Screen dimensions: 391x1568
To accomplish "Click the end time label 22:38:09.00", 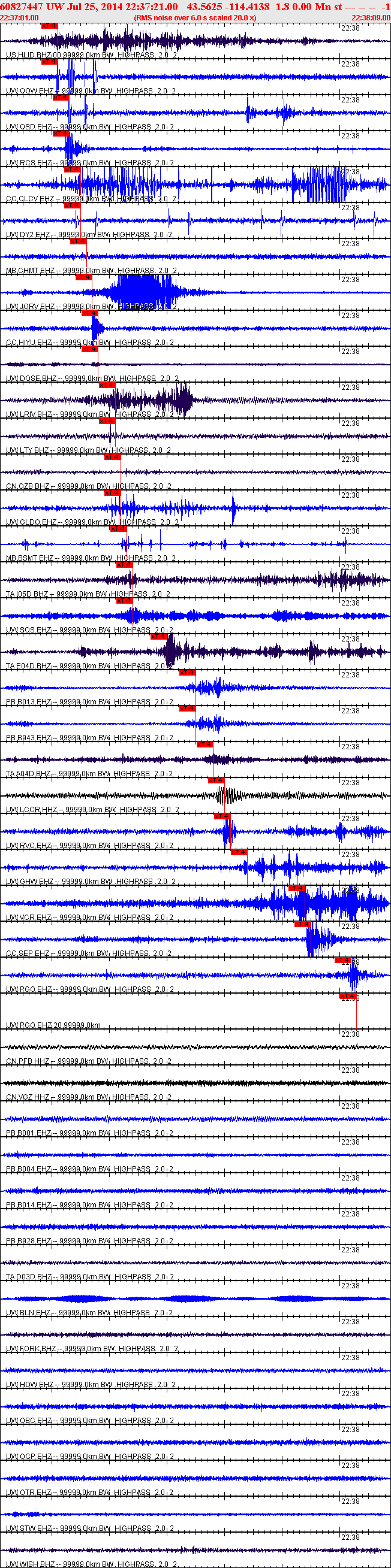I will pos(371,17).
